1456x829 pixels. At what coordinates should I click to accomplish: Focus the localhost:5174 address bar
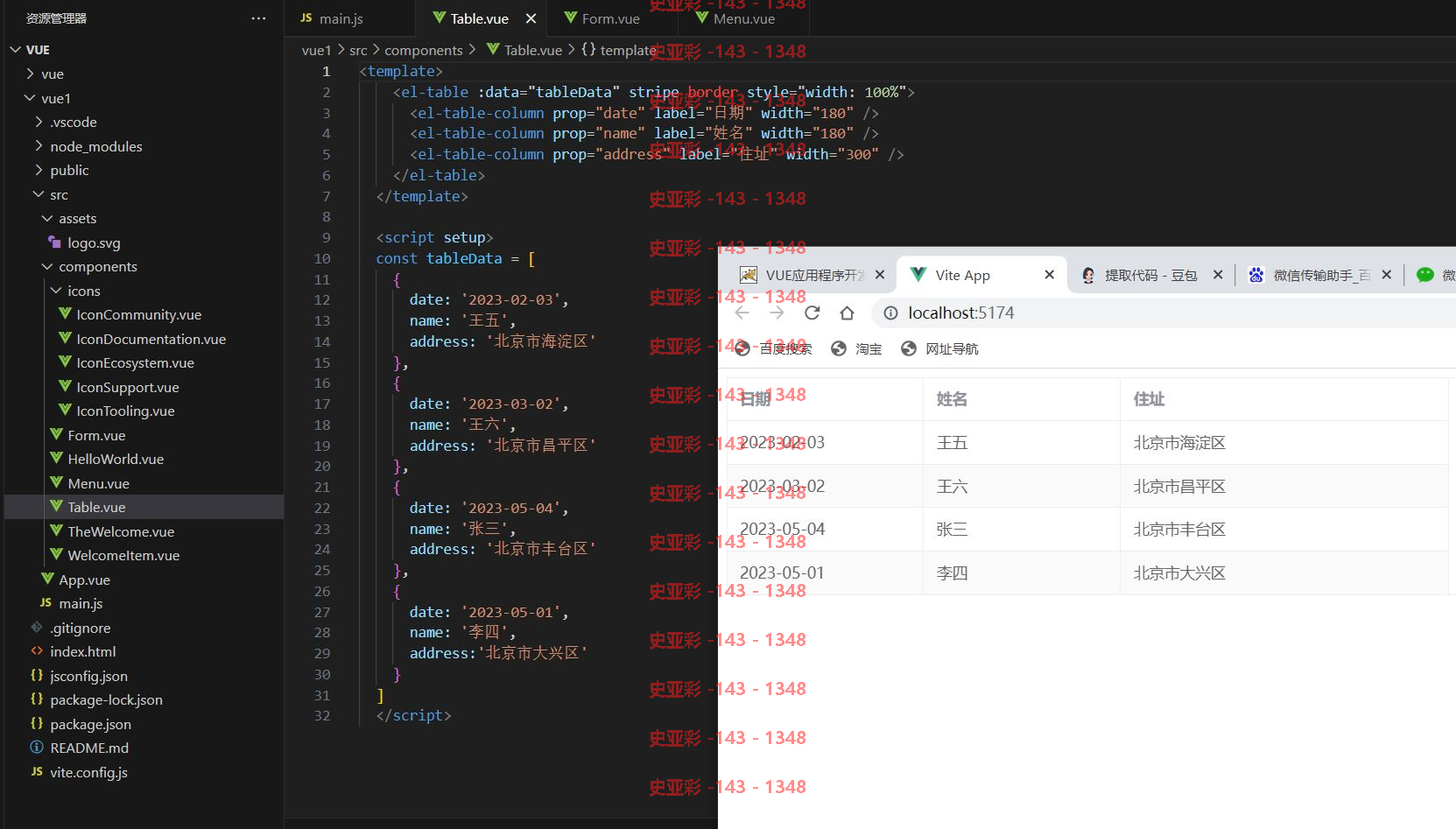[1164, 313]
